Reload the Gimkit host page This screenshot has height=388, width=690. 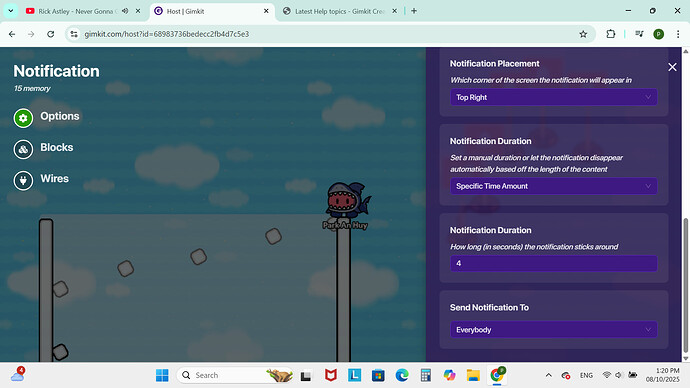click(51, 34)
